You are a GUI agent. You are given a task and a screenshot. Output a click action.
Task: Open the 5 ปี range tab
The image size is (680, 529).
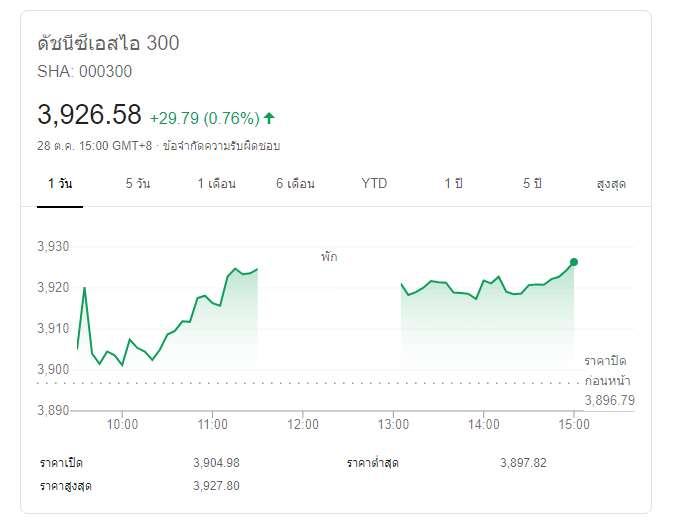[532, 184]
